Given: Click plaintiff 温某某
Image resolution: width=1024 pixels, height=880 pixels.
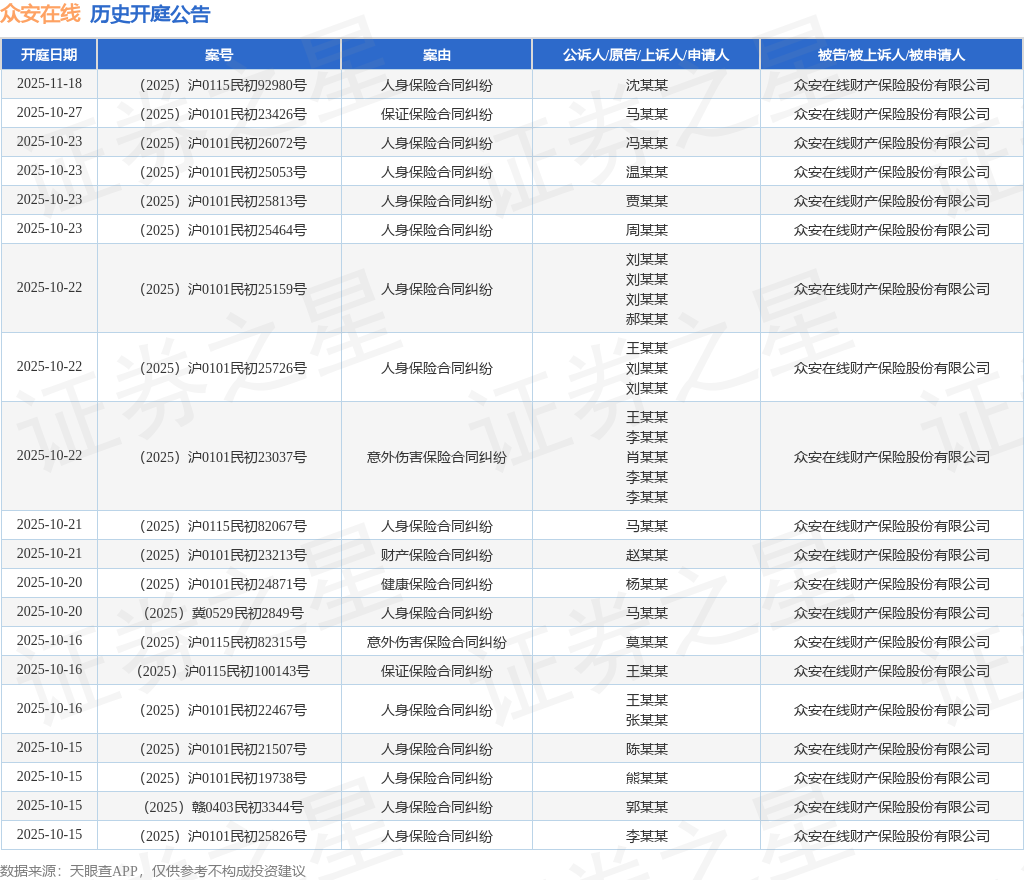Looking at the screenshot, I should (647, 172).
